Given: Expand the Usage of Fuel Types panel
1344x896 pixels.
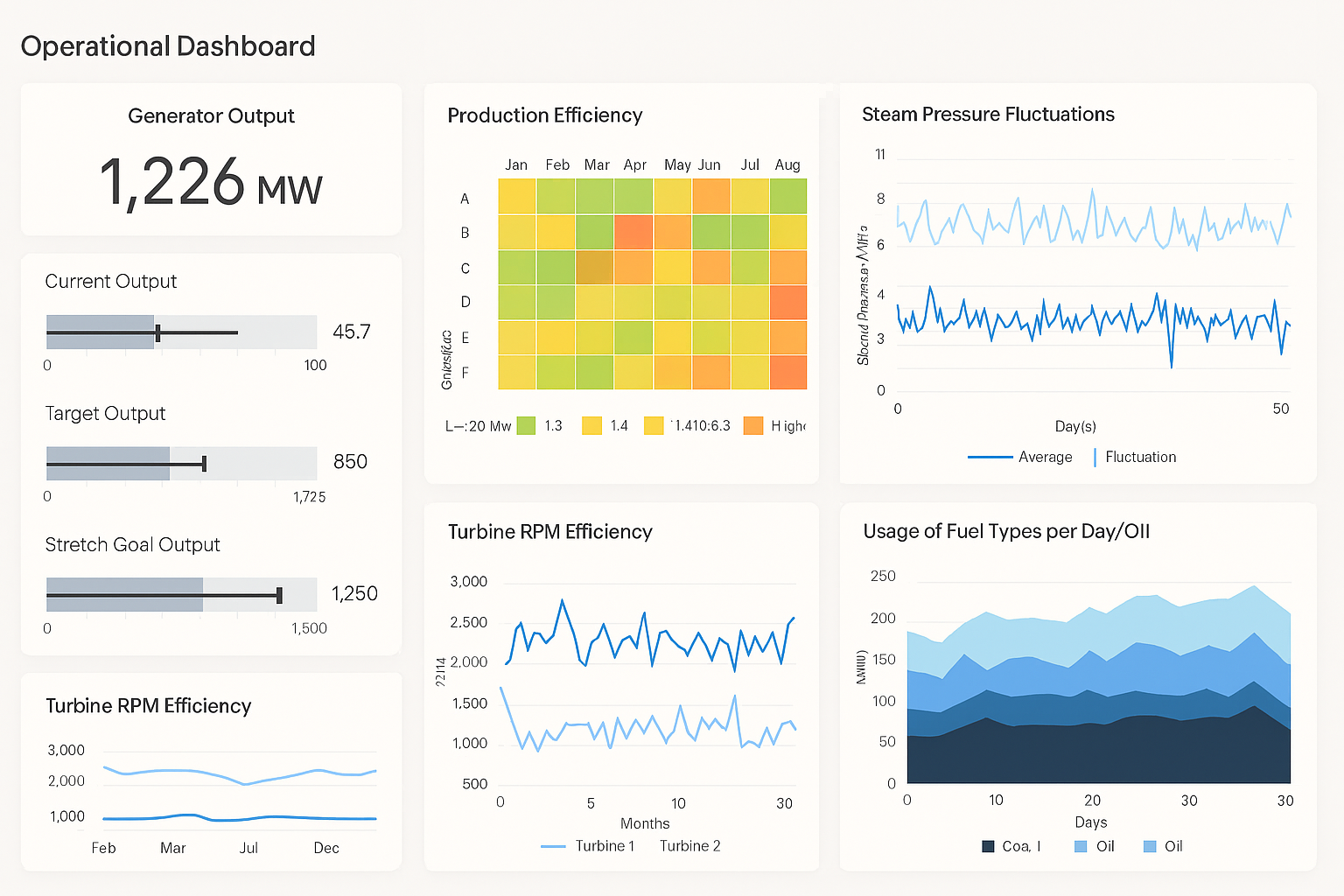Looking at the screenshot, I should point(1005,531).
